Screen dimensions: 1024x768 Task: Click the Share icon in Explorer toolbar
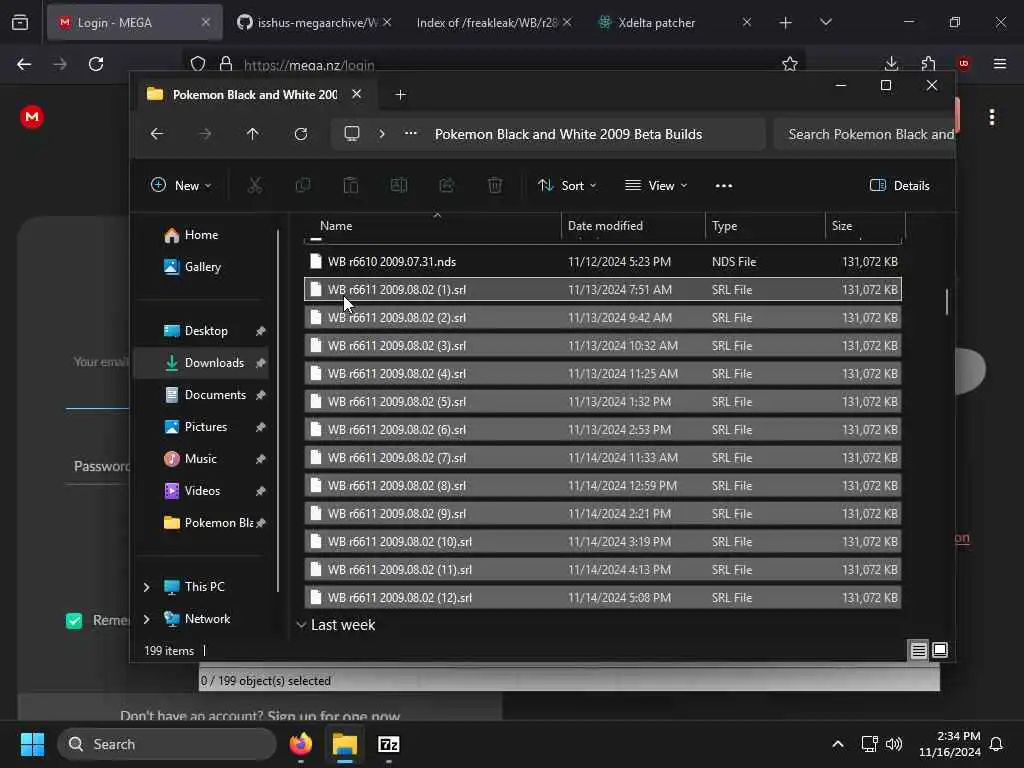click(x=447, y=185)
